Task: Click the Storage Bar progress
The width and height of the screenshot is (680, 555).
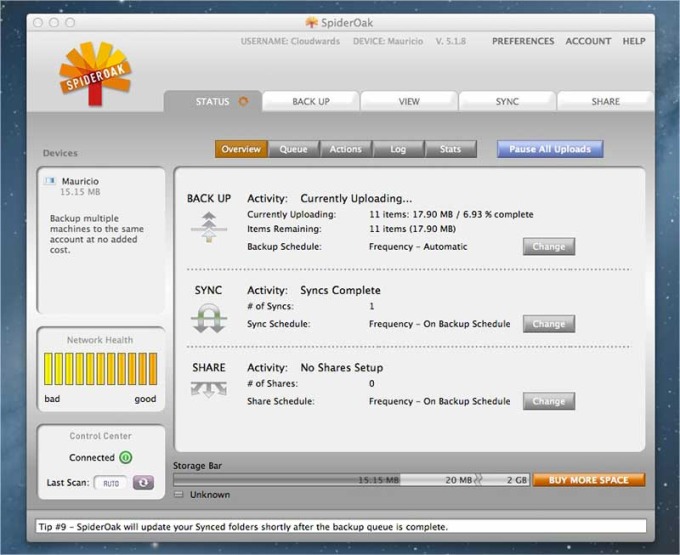Action: click(351, 480)
